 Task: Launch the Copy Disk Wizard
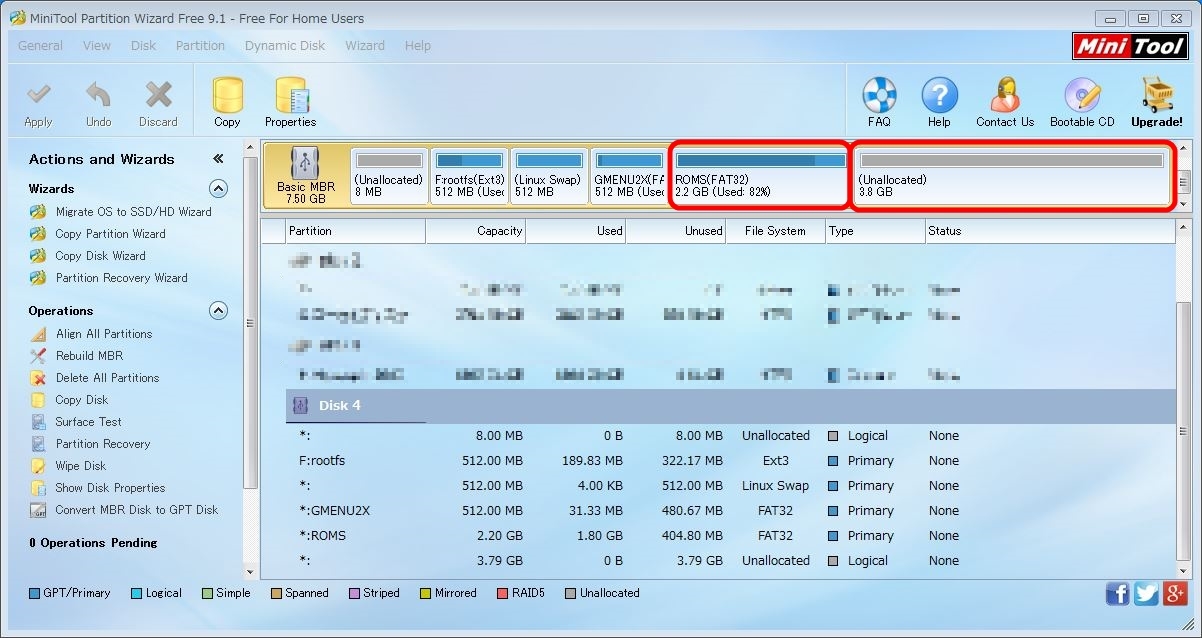click(x=100, y=256)
